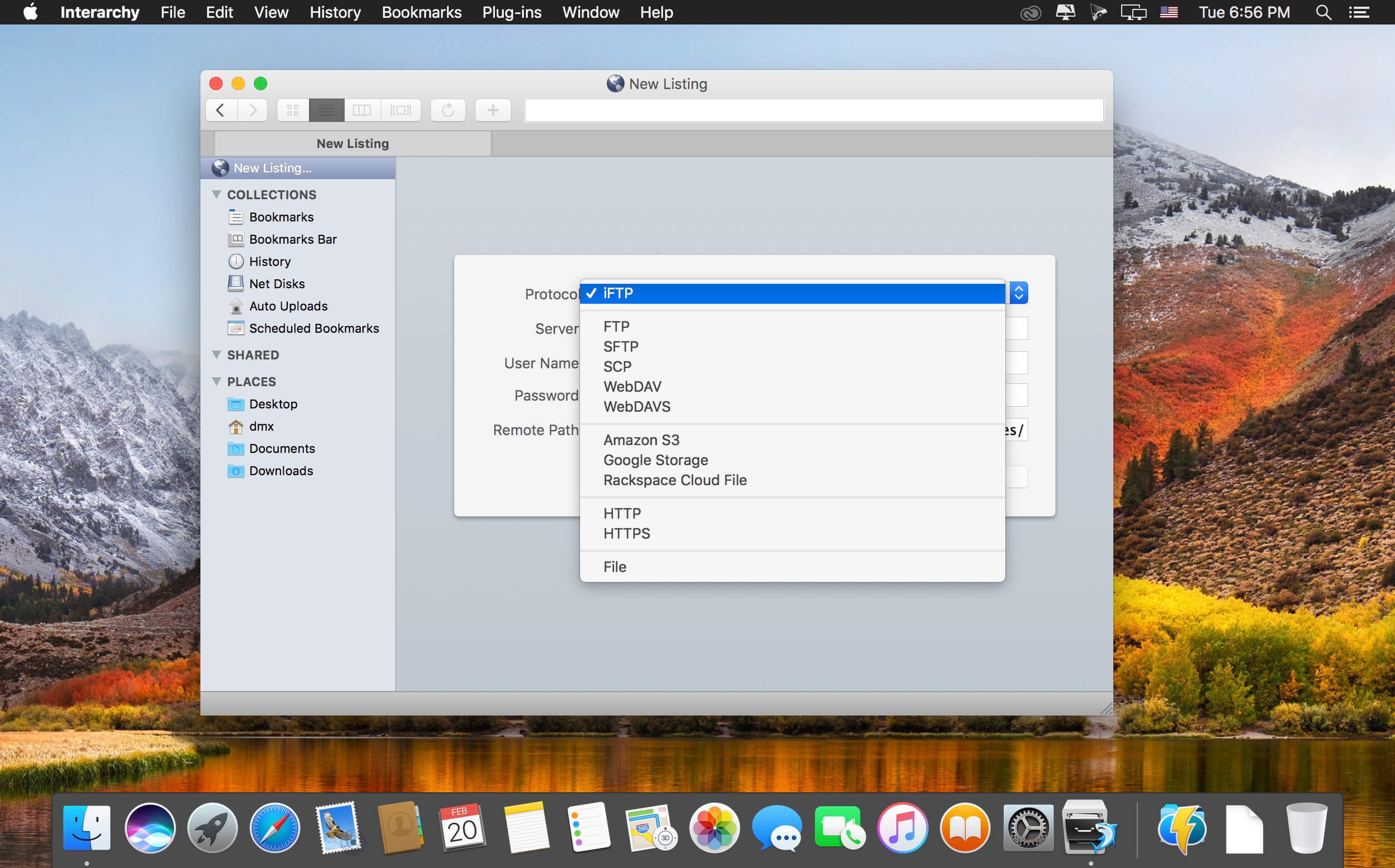The width and height of the screenshot is (1395, 868).
Task: Select iFTP protocol option
Action: [x=792, y=293]
